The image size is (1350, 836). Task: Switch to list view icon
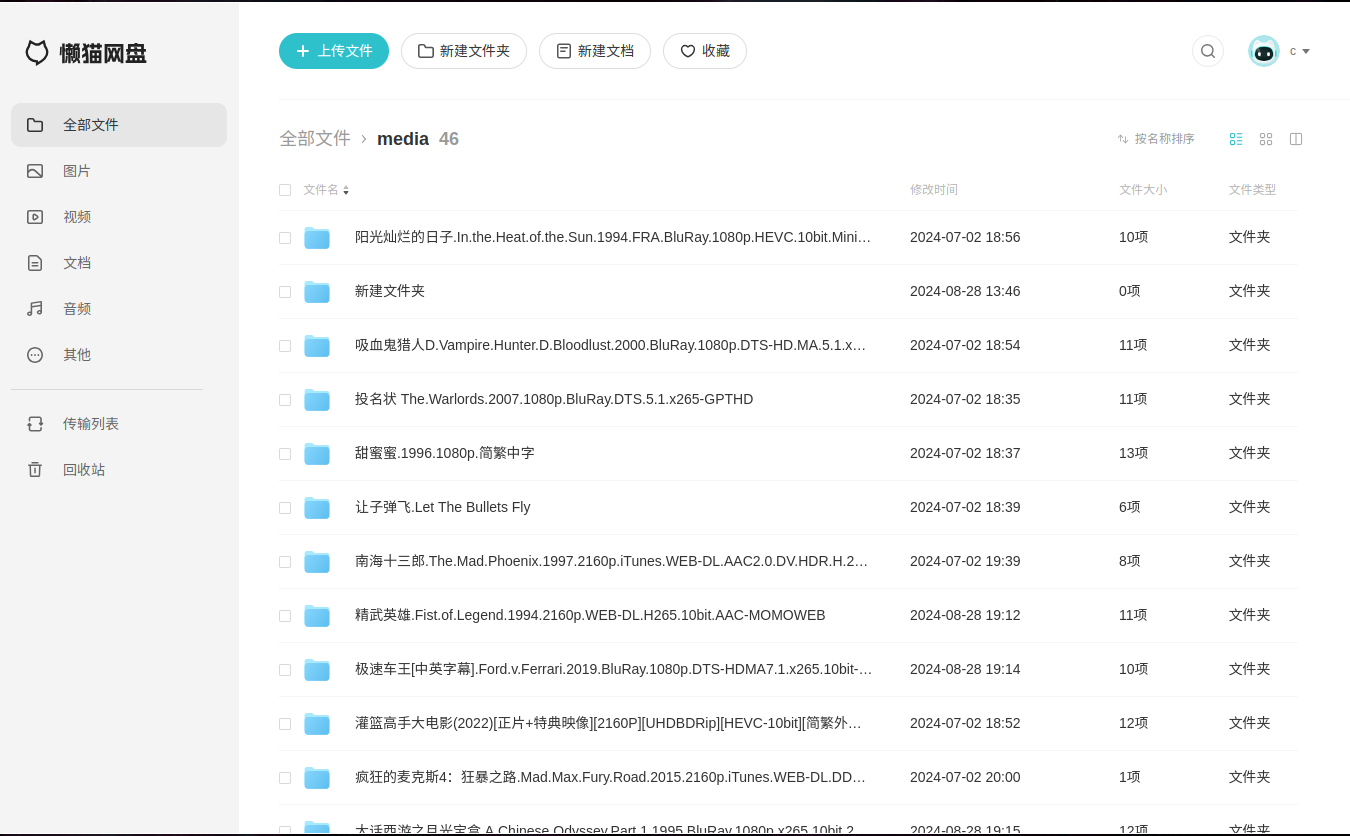1236,139
